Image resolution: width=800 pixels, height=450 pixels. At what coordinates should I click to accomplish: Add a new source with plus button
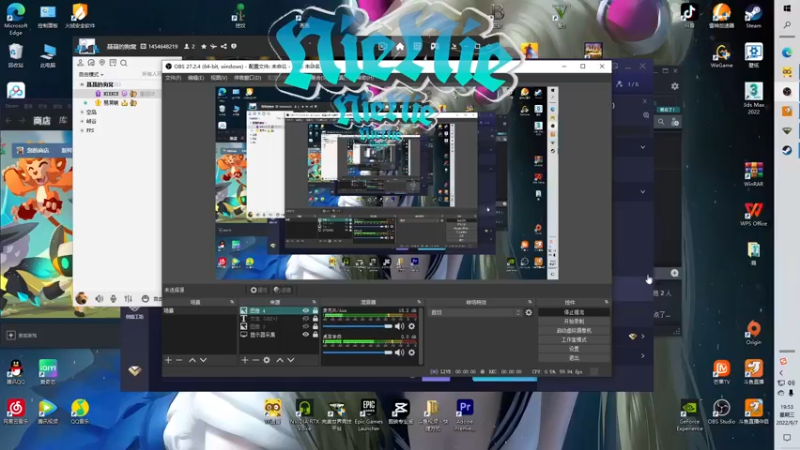[244, 360]
